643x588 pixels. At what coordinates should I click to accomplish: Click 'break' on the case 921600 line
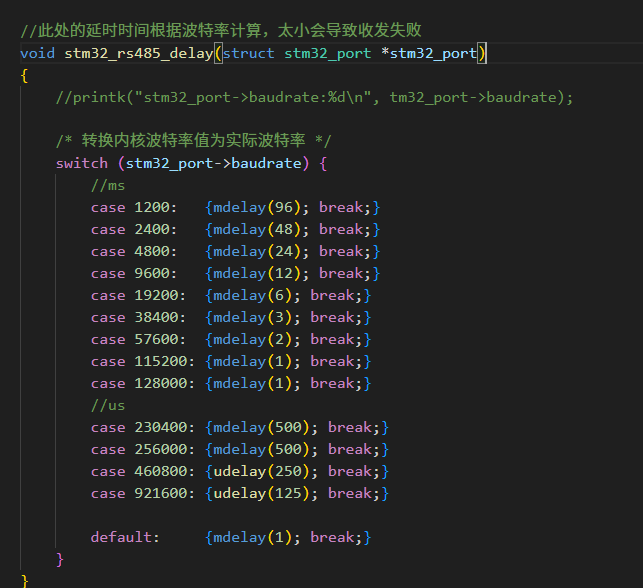(x=350, y=493)
